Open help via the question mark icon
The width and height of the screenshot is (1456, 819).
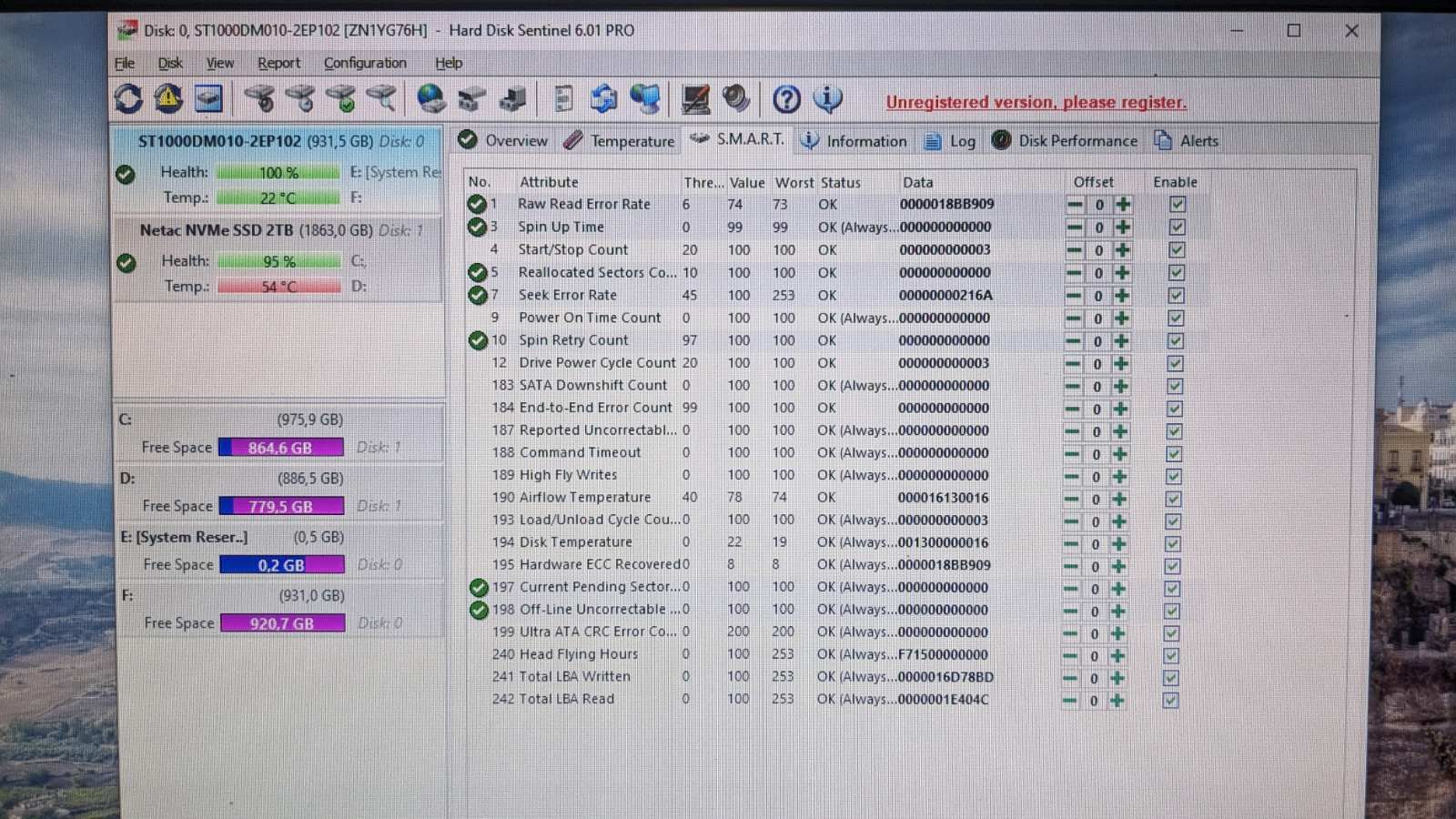tap(786, 98)
